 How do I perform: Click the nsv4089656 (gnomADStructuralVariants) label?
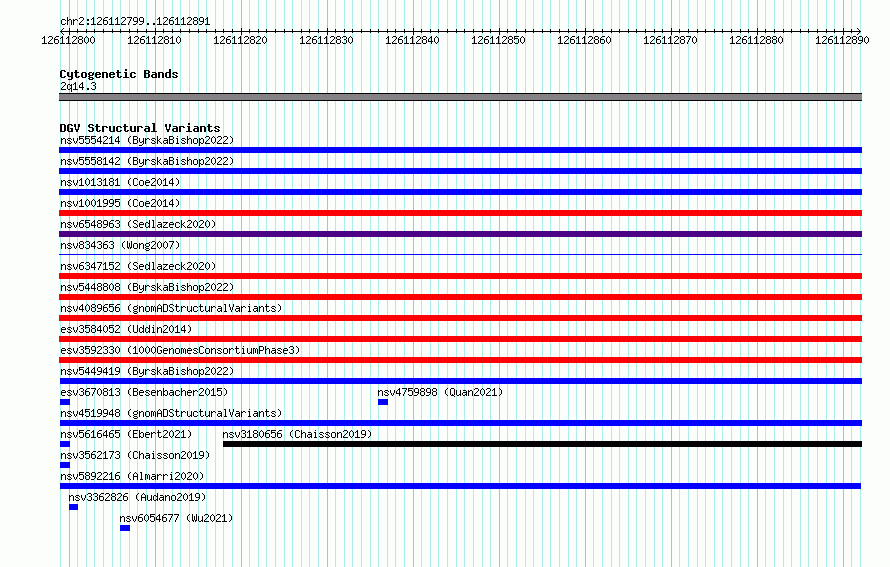point(171,308)
